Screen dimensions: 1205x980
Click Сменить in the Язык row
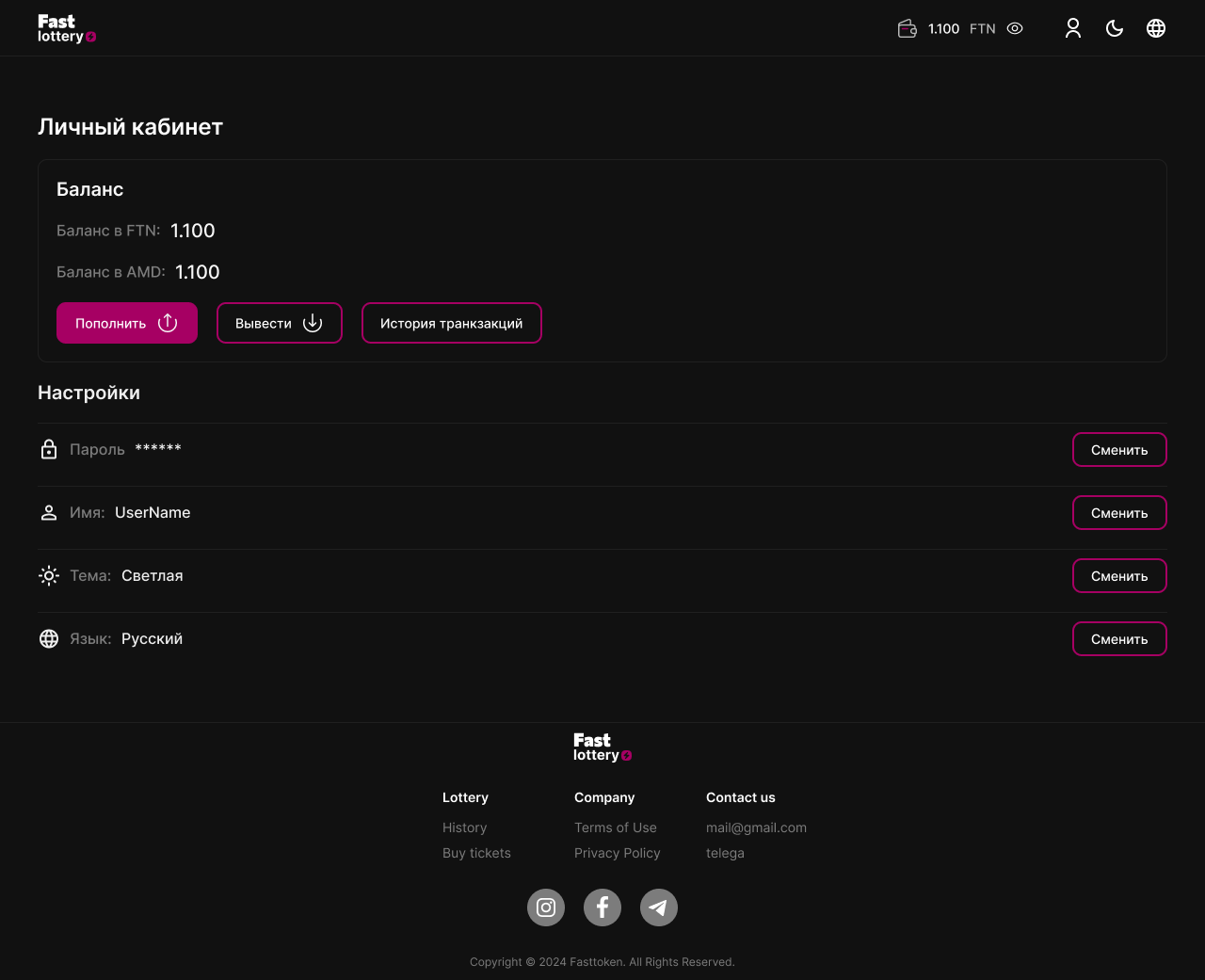1119,639
